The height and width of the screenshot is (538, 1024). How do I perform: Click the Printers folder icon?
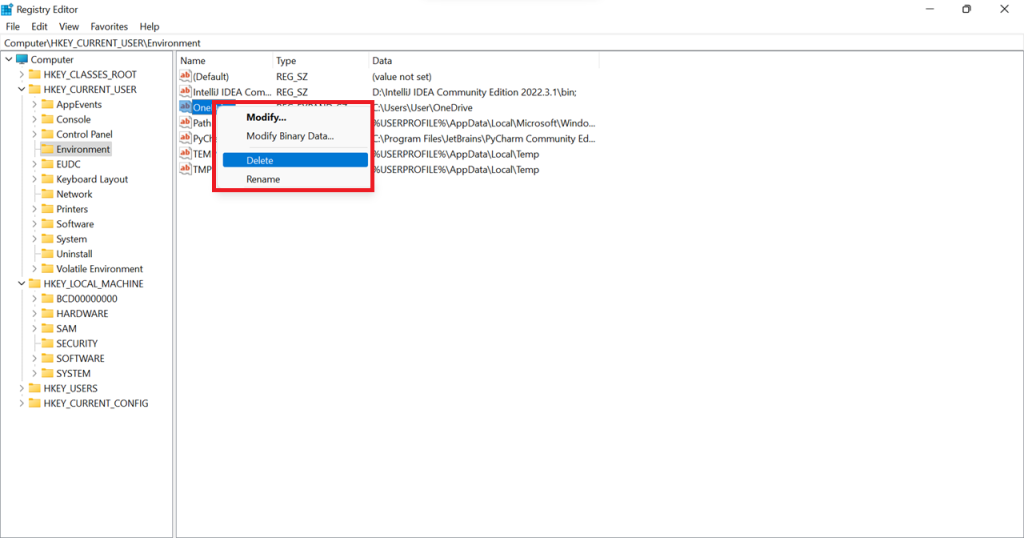[47, 209]
